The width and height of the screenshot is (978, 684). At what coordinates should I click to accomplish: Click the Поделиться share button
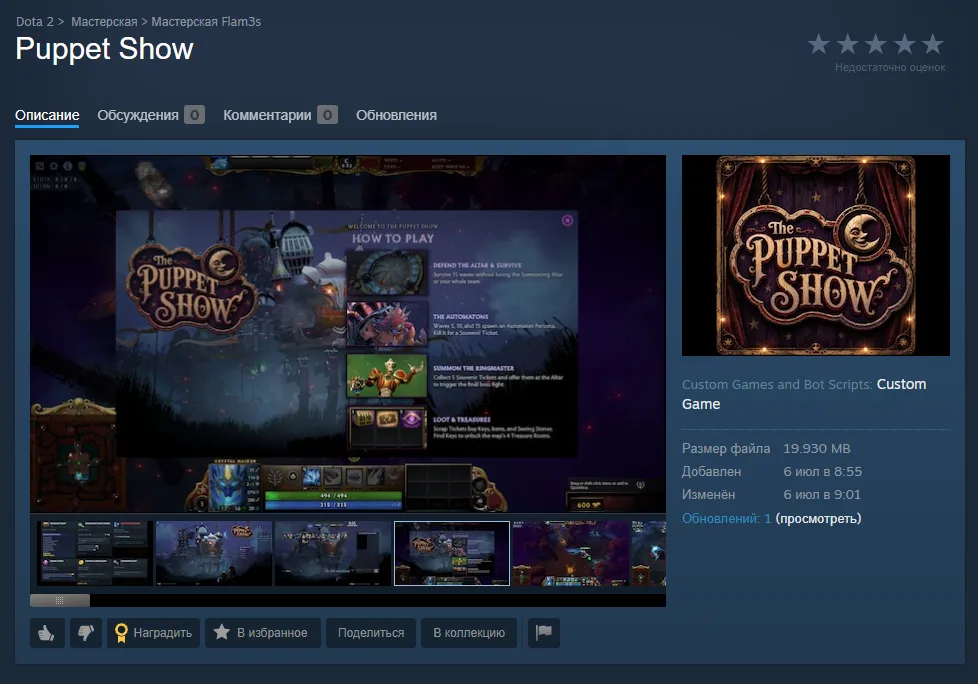click(370, 633)
